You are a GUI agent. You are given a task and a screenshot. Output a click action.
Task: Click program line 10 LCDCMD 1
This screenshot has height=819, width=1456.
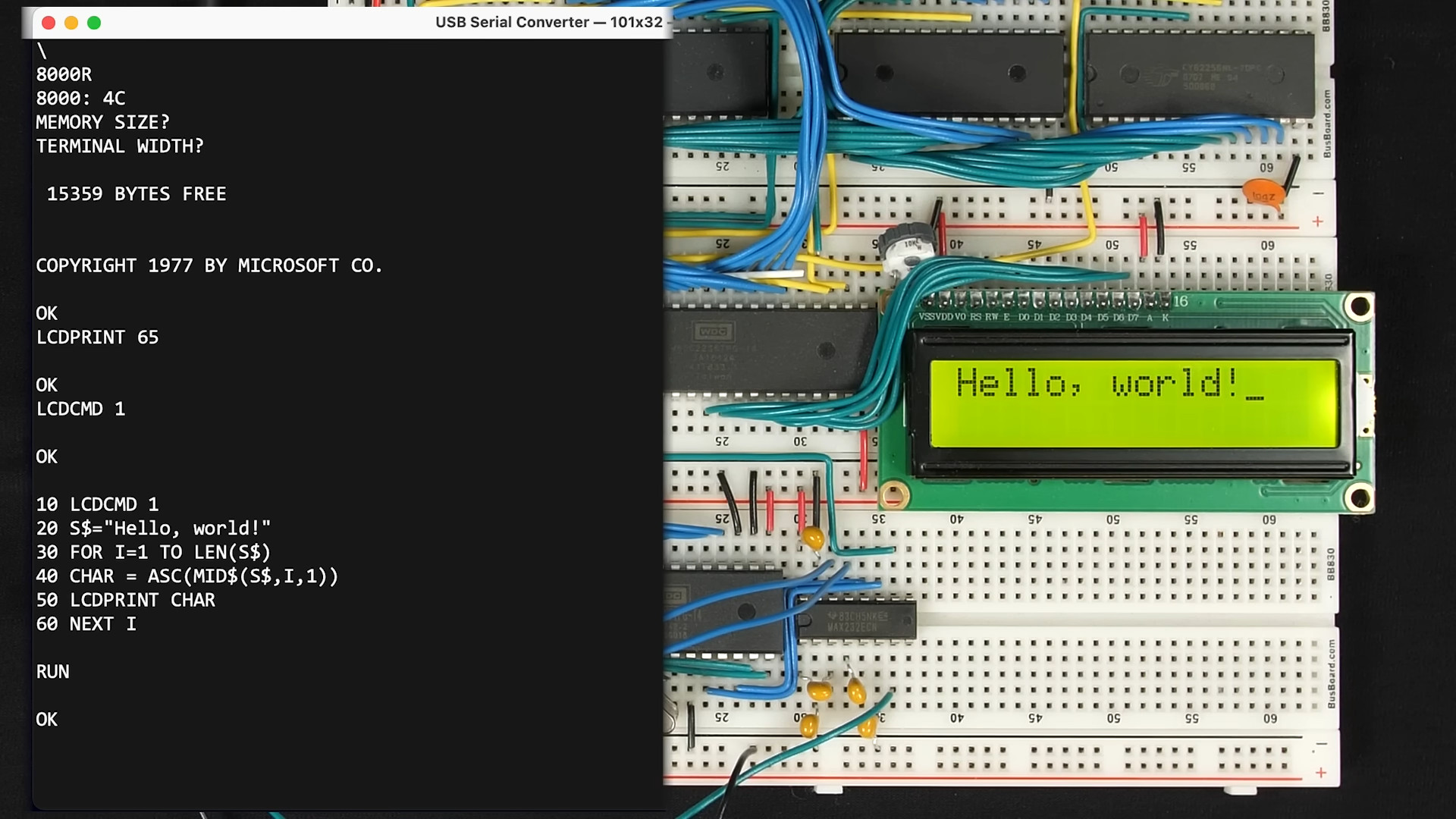pyautogui.click(x=97, y=504)
